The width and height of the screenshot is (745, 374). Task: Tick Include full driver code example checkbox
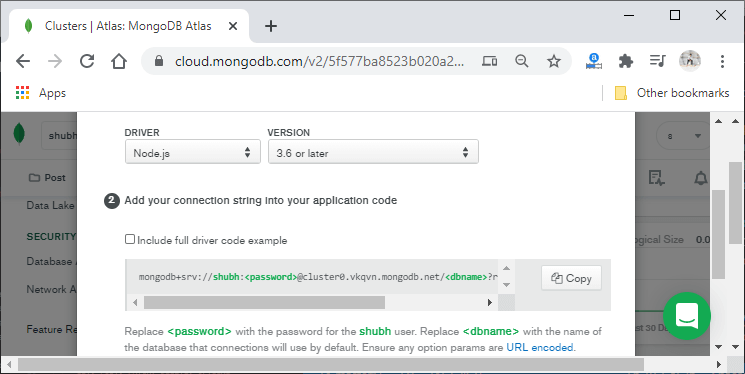click(x=130, y=239)
